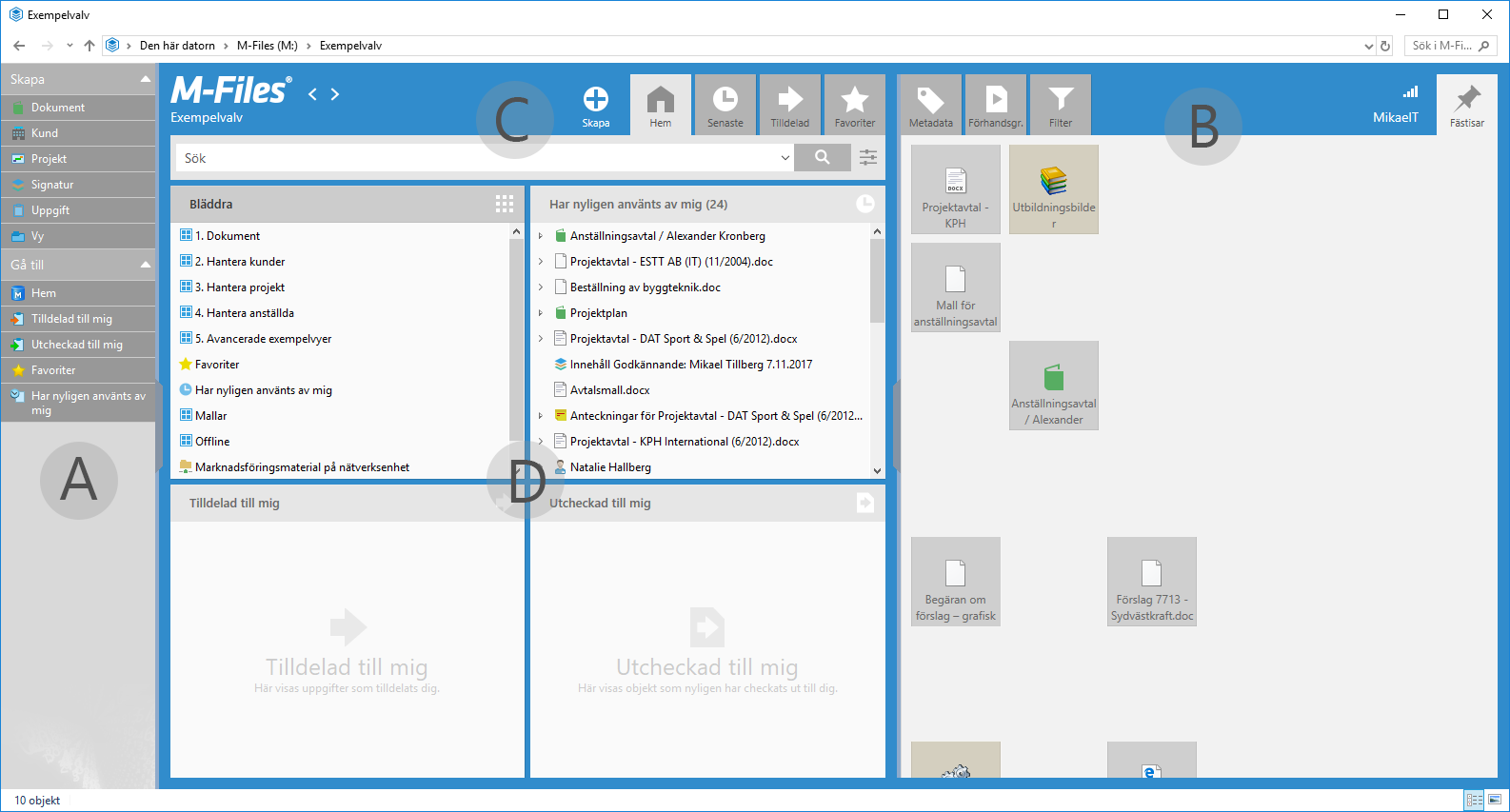Create new Kund from sidebar
This screenshot has height=812, width=1510.
coord(78,133)
